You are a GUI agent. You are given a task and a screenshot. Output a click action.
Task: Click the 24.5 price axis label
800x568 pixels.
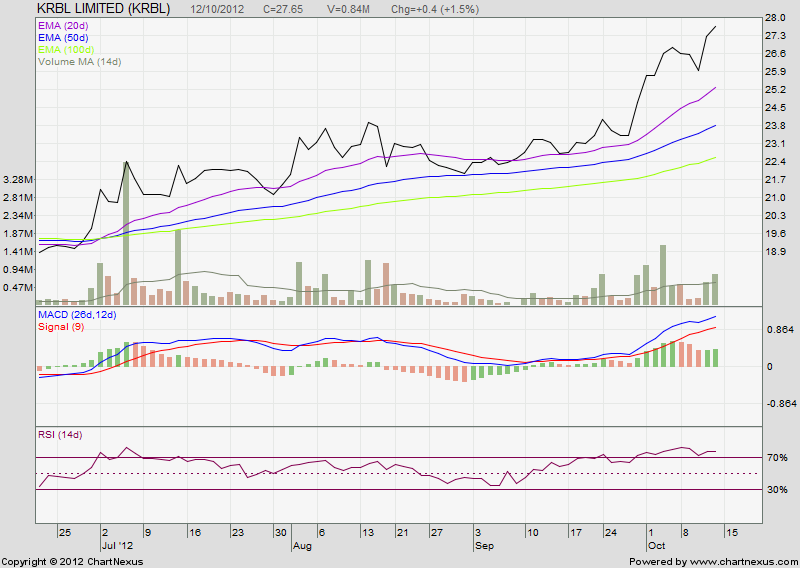pos(775,108)
